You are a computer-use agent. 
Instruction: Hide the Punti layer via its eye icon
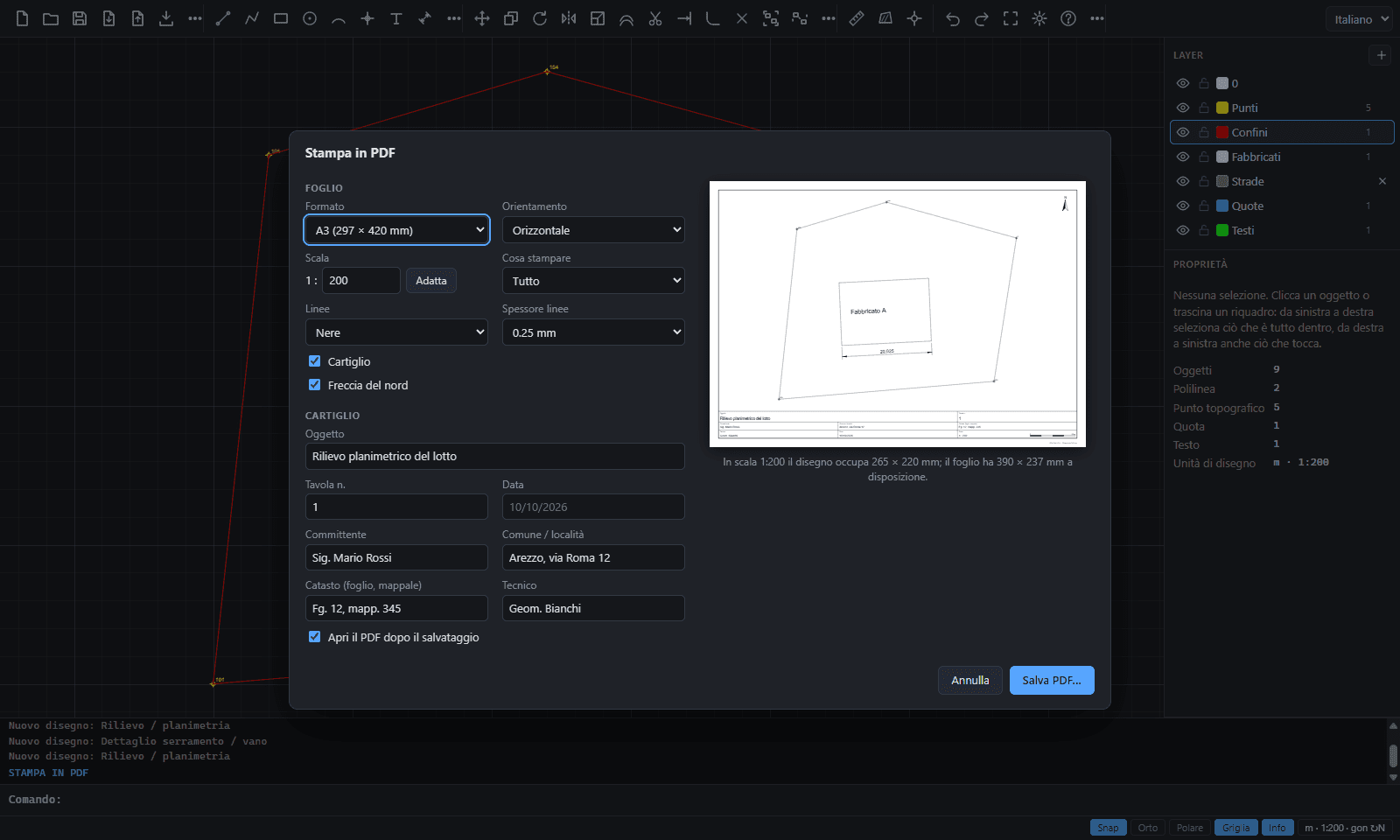click(x=1183, y=108)
